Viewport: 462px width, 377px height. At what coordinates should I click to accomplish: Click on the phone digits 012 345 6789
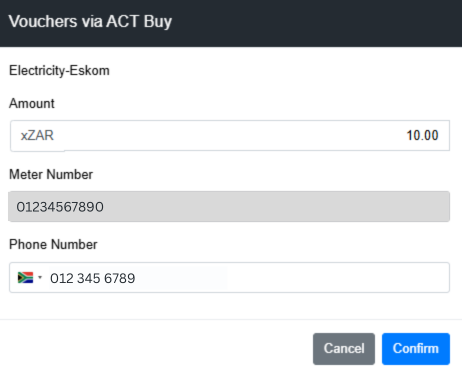(93, 278)
